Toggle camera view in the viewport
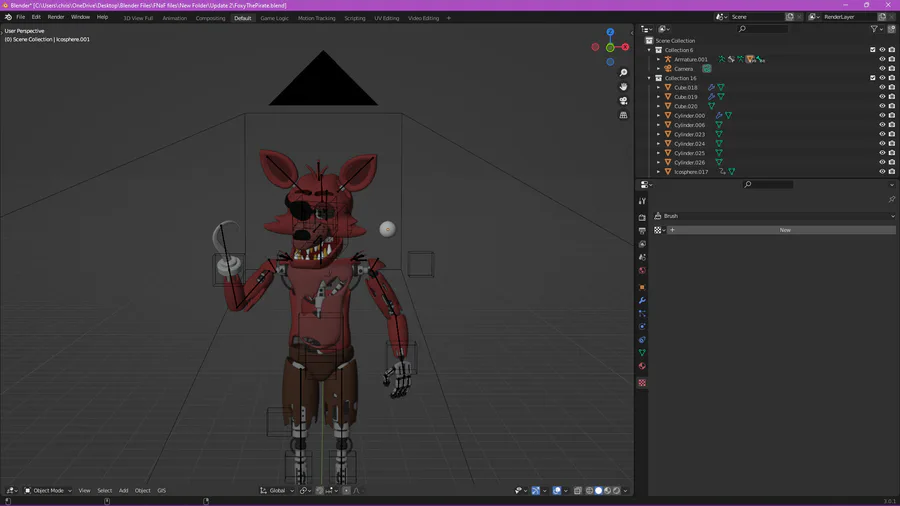Screen dimensions: 900x506 click(623, 101)
